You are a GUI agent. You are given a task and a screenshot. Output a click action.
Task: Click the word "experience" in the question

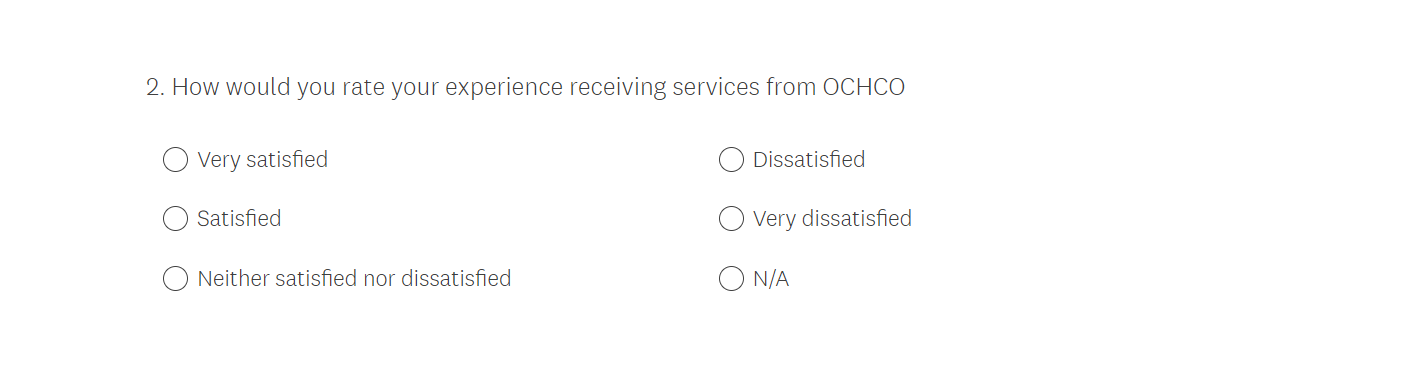coord(504,88)
